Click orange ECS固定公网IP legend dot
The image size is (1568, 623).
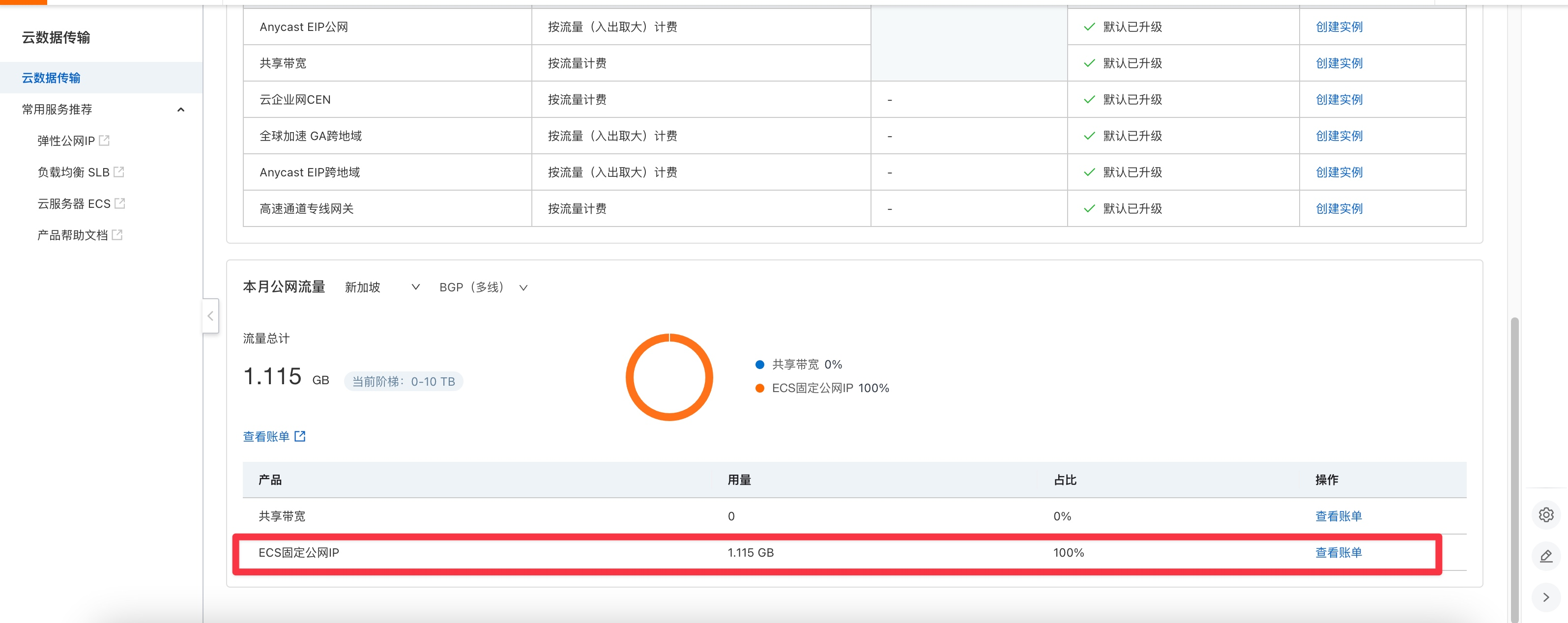759,388
